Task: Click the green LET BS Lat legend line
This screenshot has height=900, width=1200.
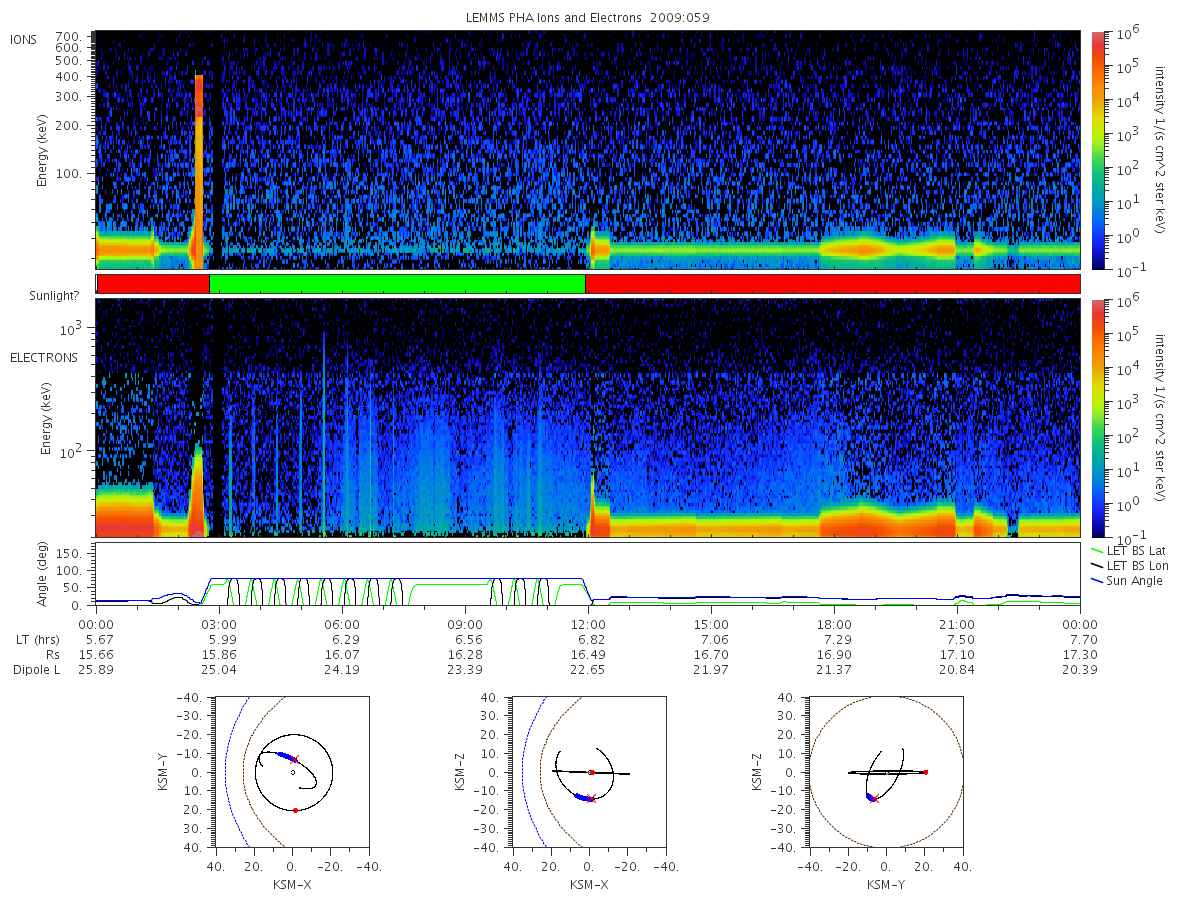Action: [1097, 551]
